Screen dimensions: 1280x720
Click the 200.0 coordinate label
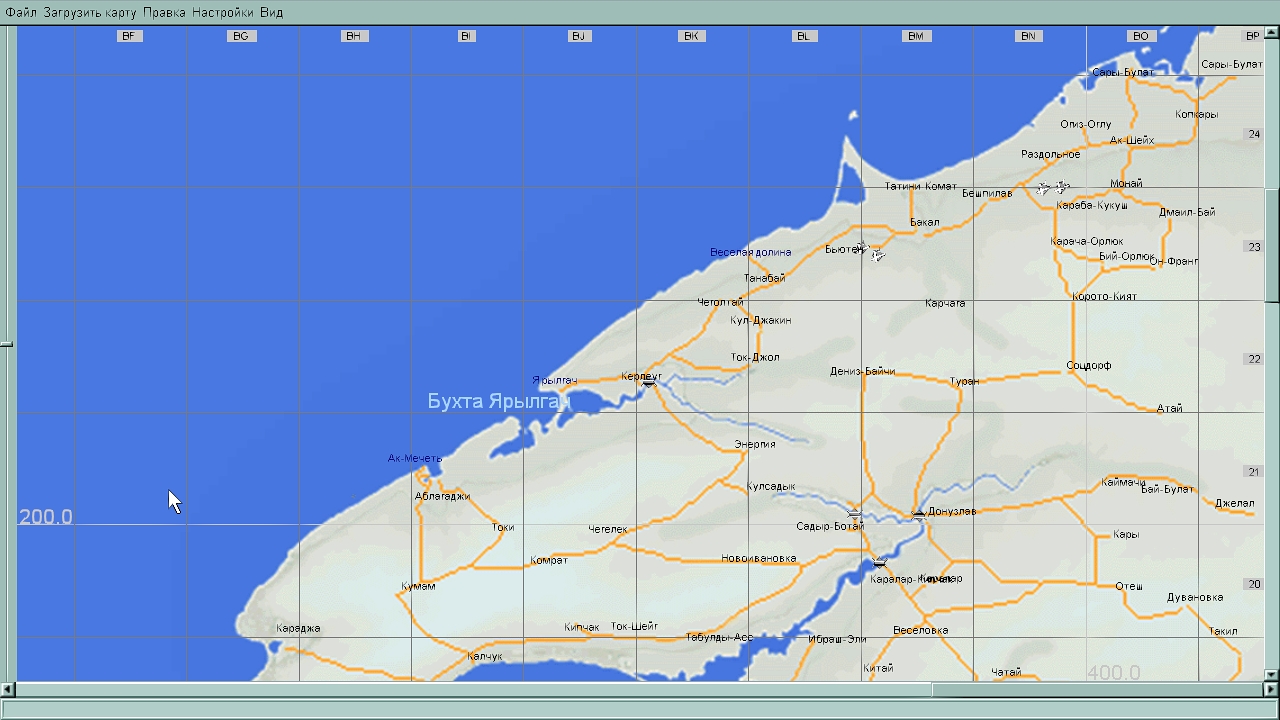pos(46,517)
